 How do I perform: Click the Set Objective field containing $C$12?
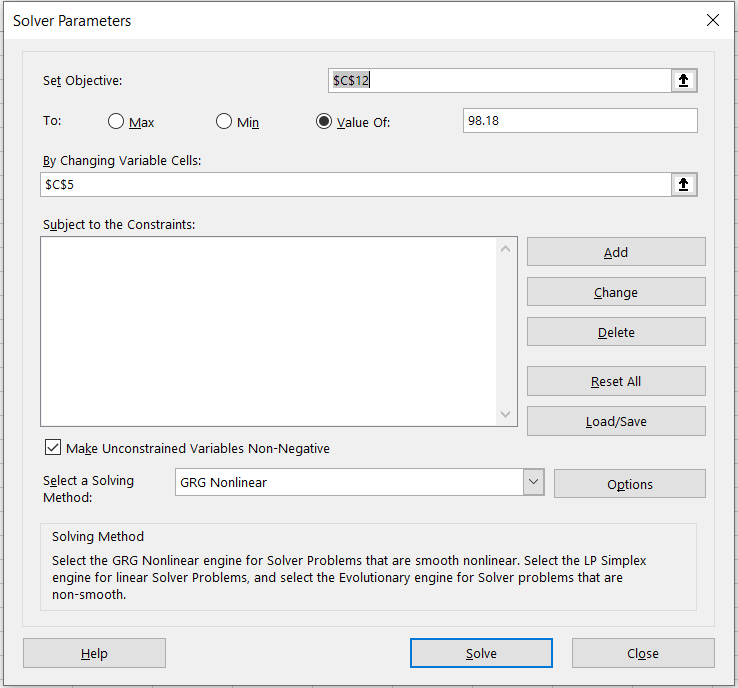pos(500,81)
